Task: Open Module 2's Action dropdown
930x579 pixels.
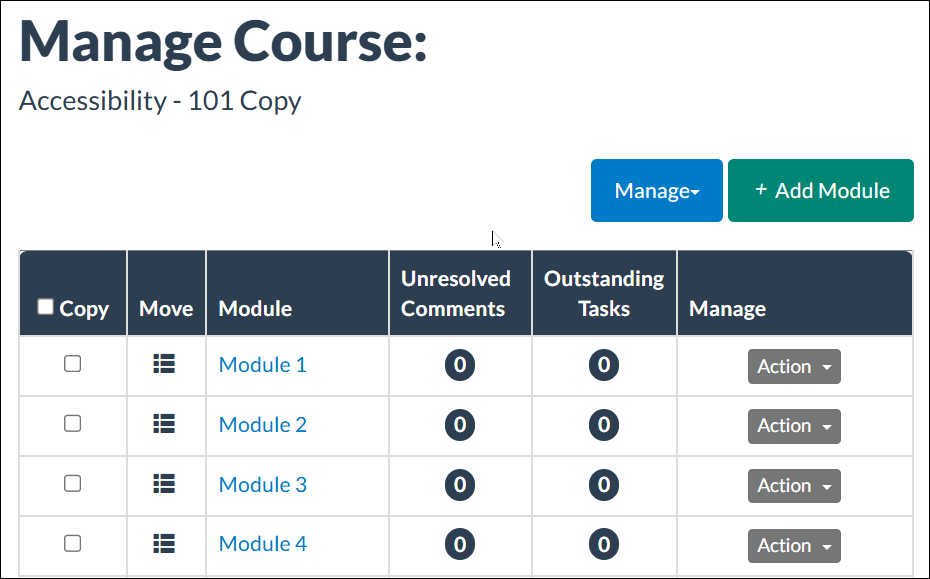Action: pyautogui.click(x=794, y=425)
